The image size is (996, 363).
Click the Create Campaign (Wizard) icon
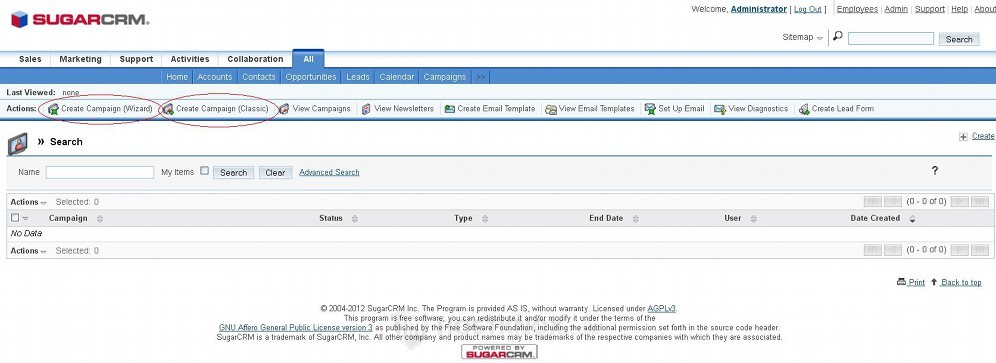(x=53, y=109)
